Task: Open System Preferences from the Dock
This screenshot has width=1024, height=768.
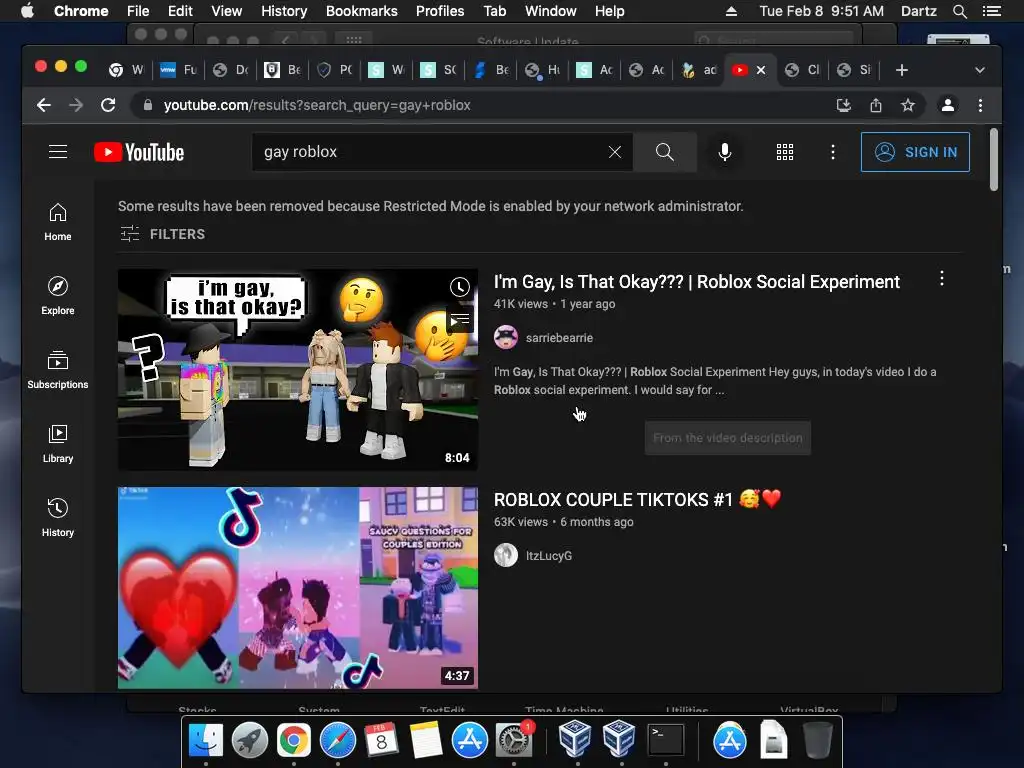Action: click(x=514, y=740)
